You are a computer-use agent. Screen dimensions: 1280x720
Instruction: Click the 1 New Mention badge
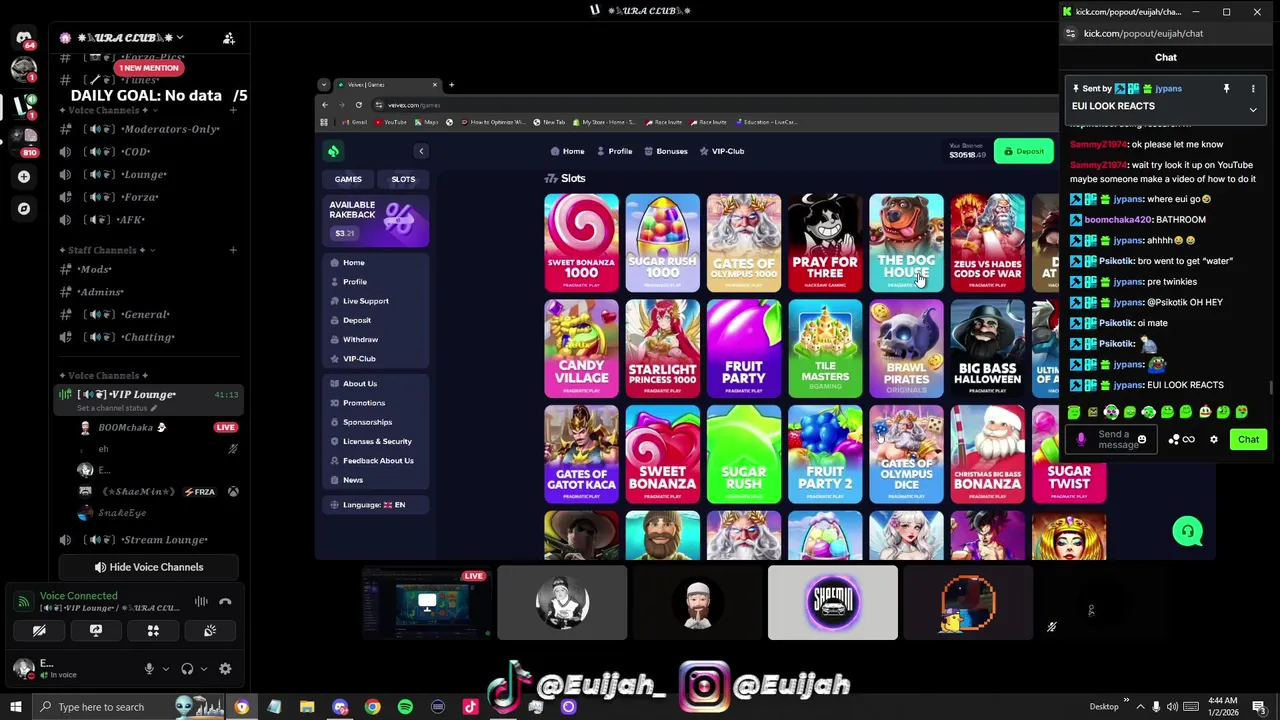point(149,68)
